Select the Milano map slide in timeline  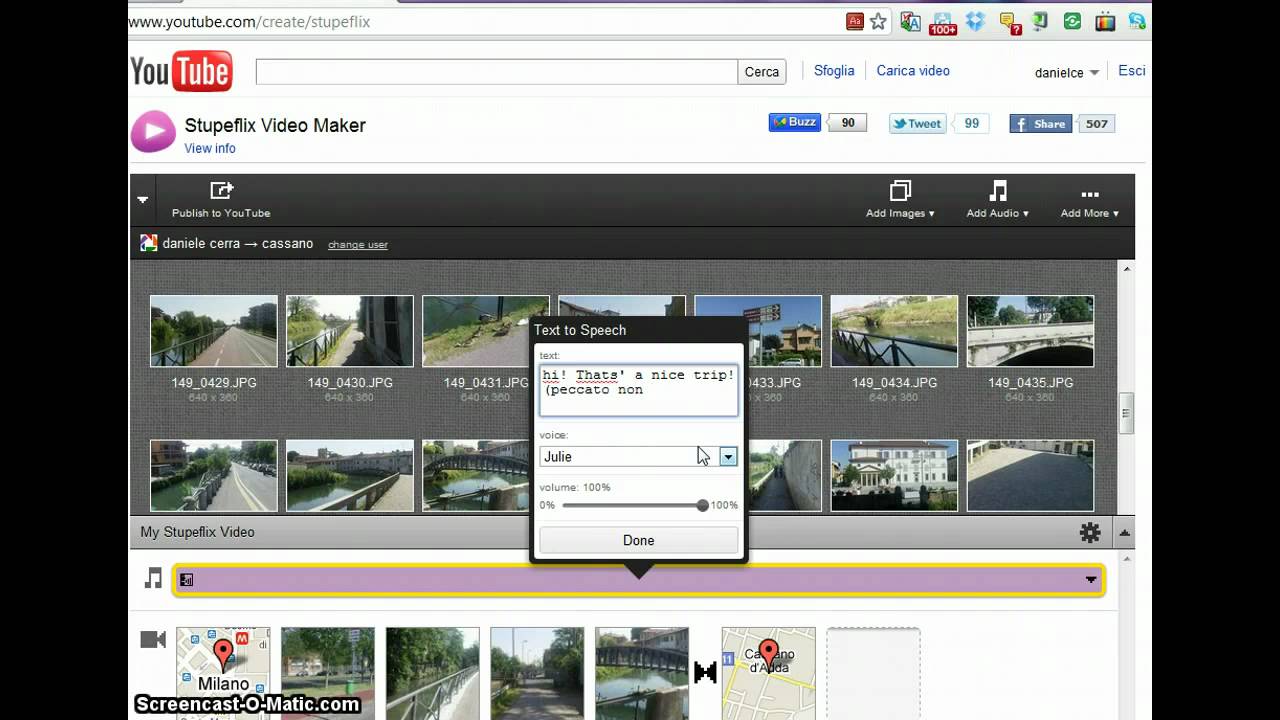(x=223, y=673)
